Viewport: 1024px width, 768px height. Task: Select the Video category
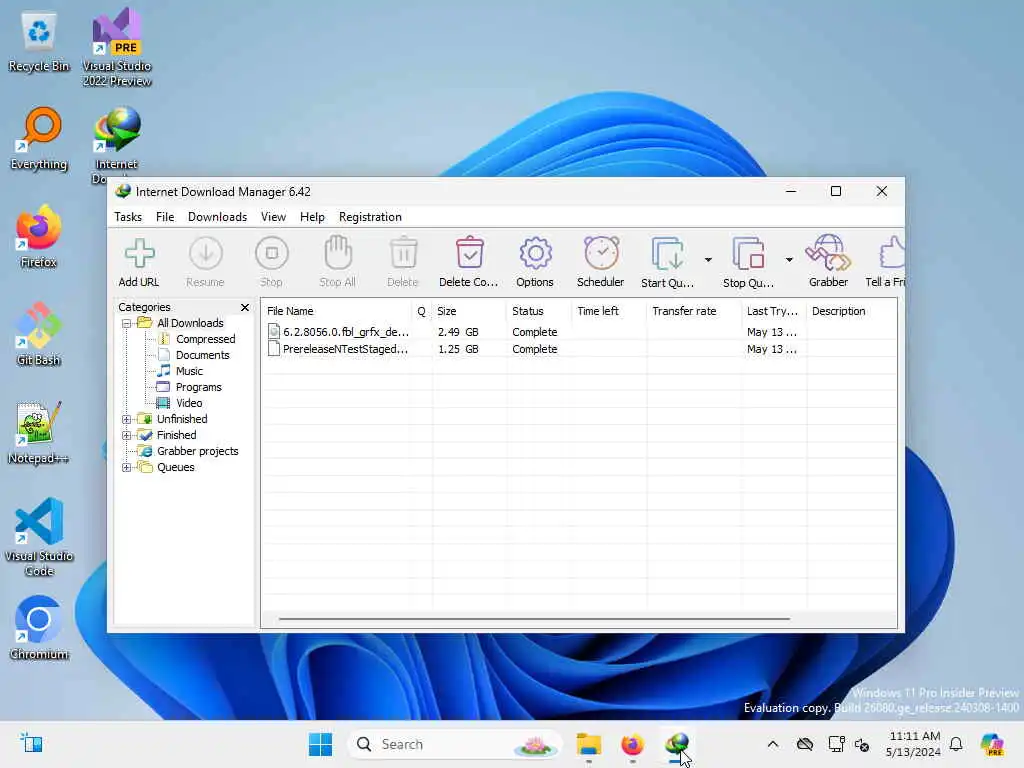click(189, 404)
